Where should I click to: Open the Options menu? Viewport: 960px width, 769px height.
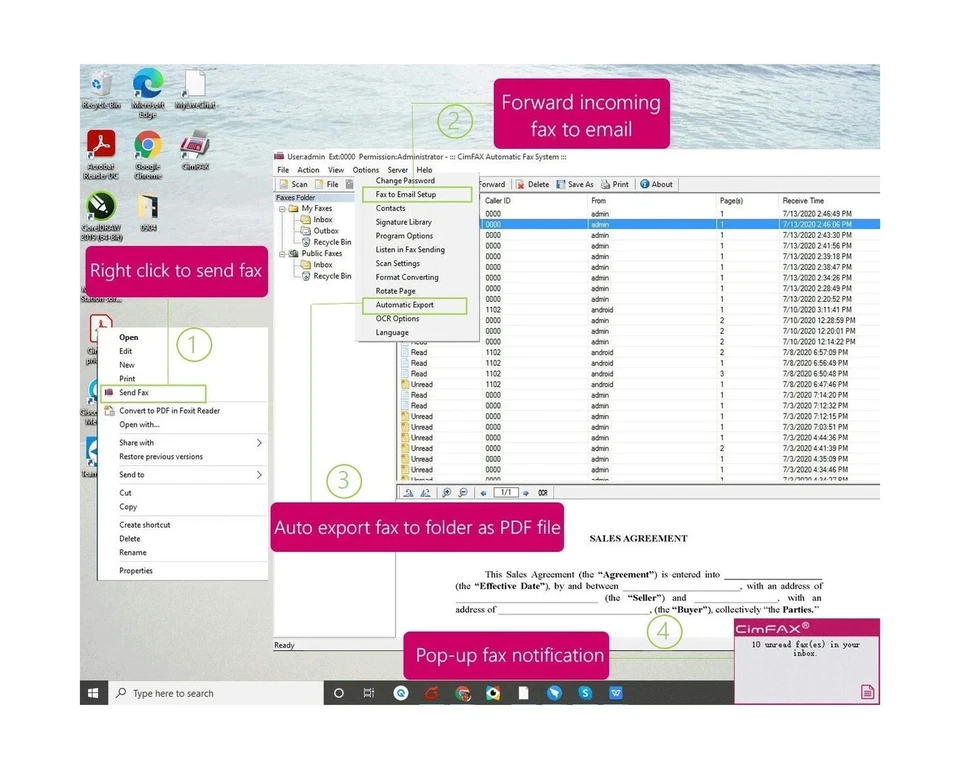[364, 170]
